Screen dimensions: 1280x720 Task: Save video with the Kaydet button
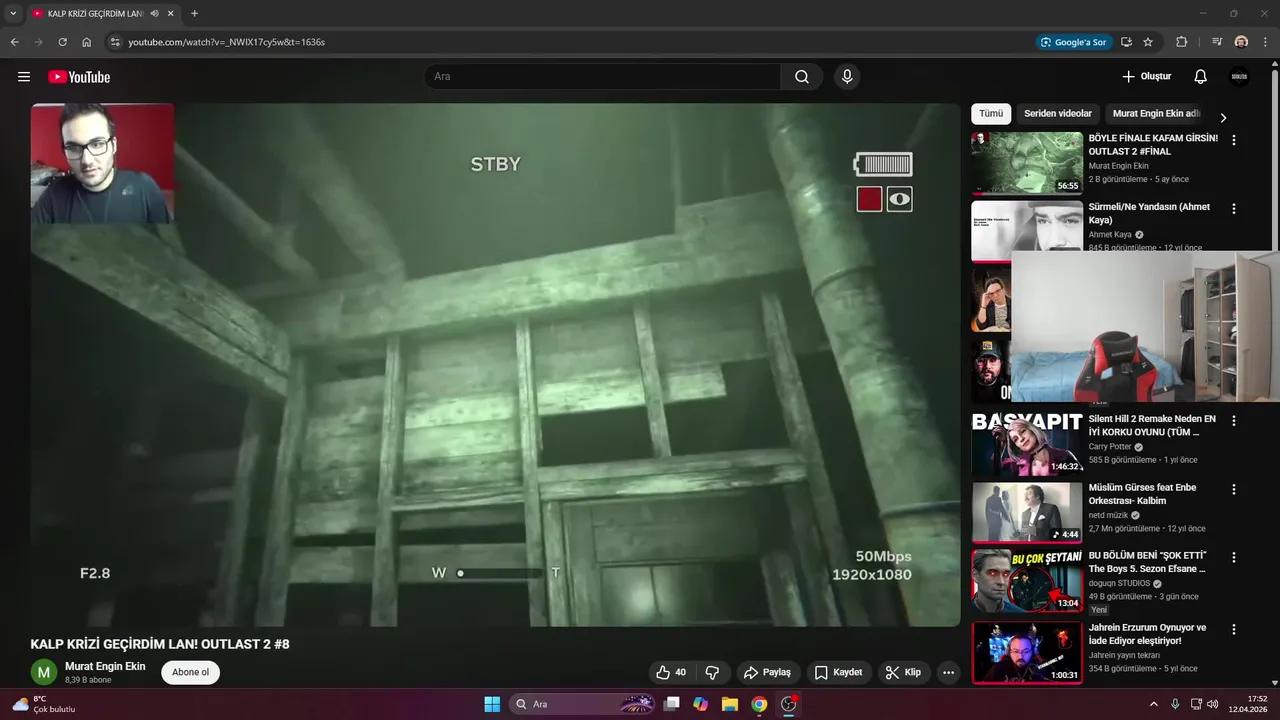pos(838,673)
